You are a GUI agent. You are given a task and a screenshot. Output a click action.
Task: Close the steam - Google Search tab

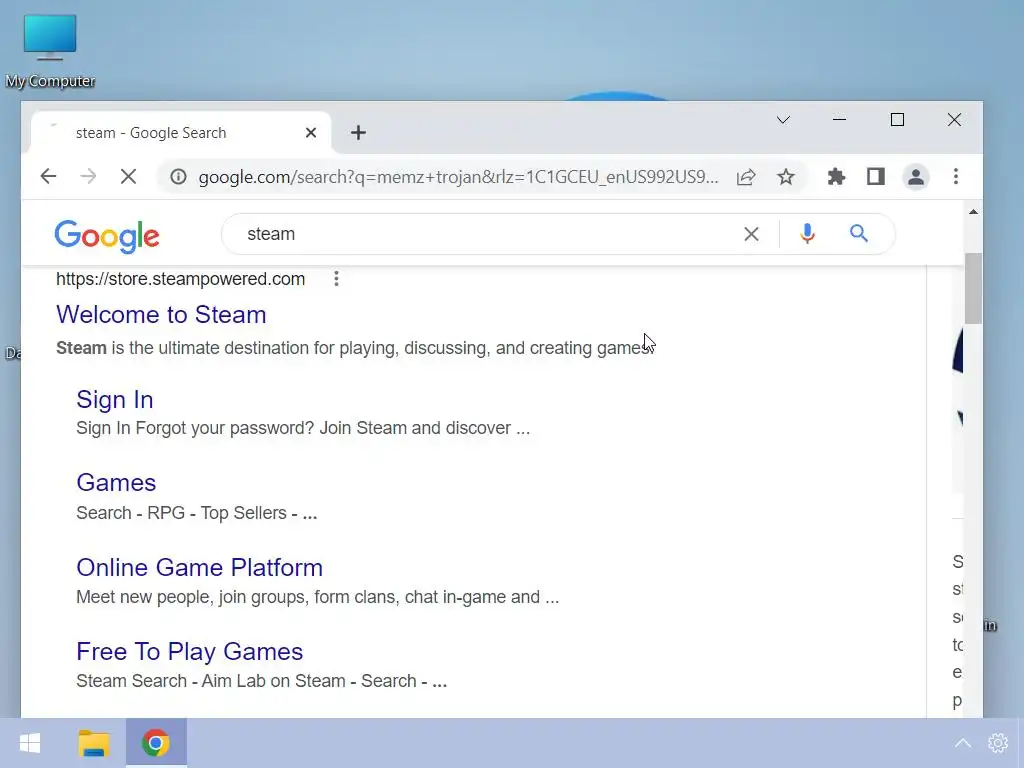pyautogui.click(x=311, y=133)
